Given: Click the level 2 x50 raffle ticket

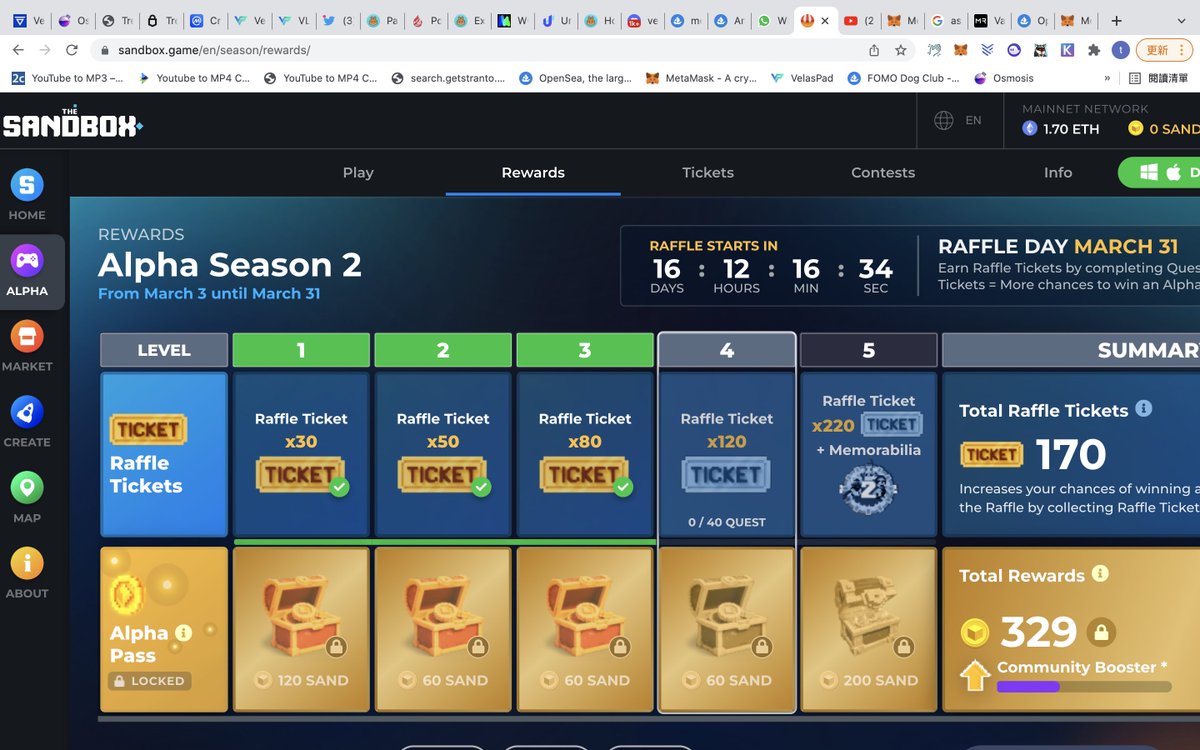Looking at the screenshot, I should tap(443, 475).
